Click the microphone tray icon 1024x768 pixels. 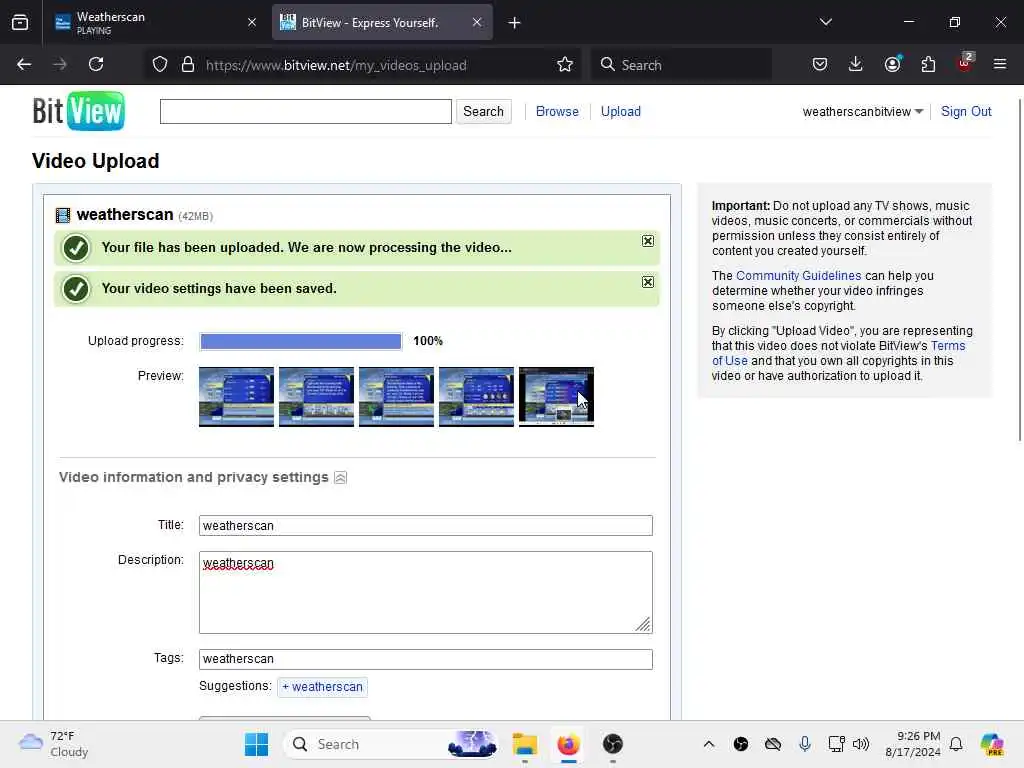click(805, 744)
